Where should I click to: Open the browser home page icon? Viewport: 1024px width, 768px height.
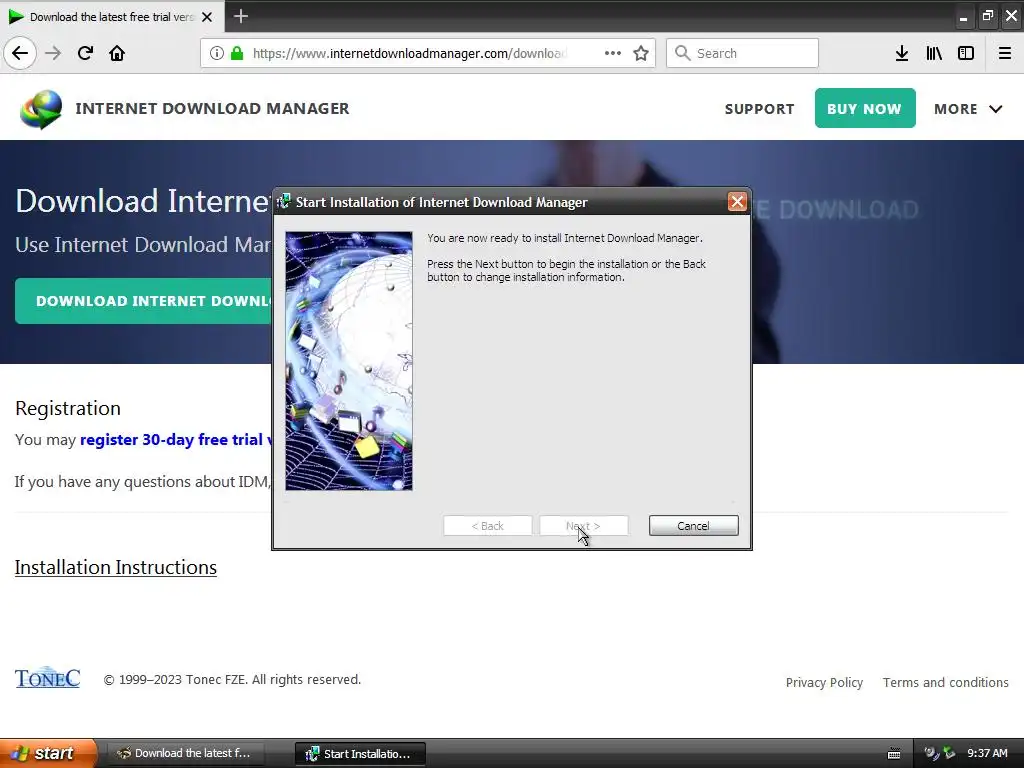tap(117, 53)
